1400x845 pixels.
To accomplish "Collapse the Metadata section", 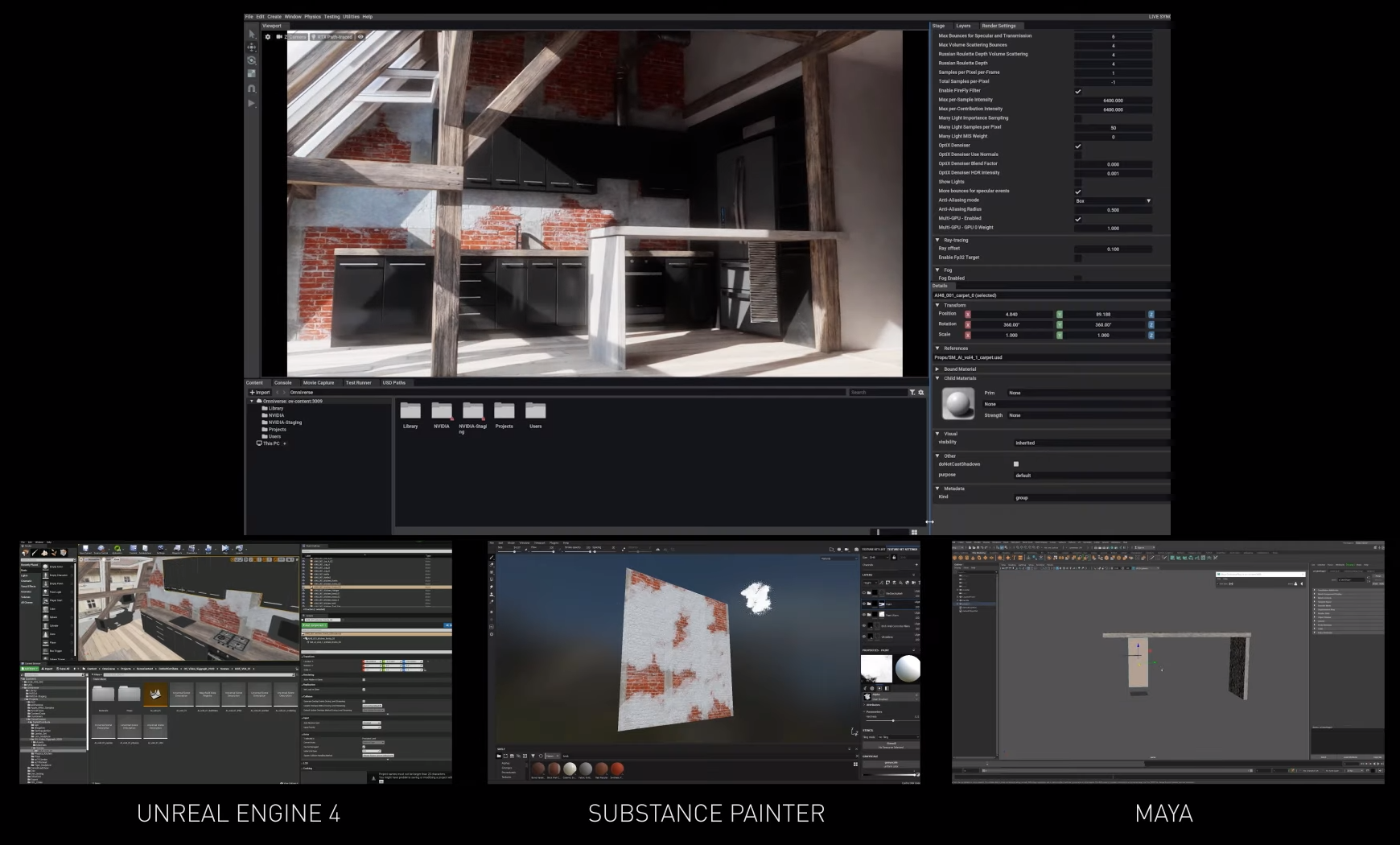I will click(x=937, y=488).
